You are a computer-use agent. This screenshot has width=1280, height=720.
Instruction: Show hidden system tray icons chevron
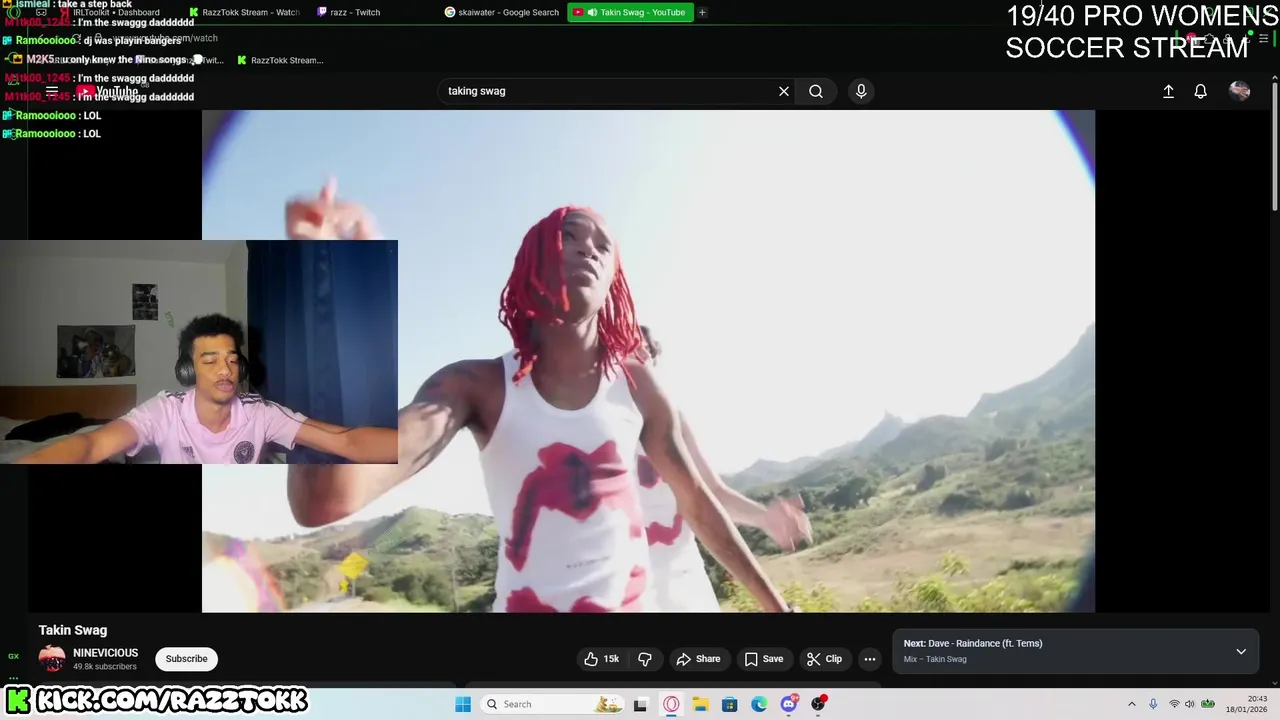(1132, 704)
